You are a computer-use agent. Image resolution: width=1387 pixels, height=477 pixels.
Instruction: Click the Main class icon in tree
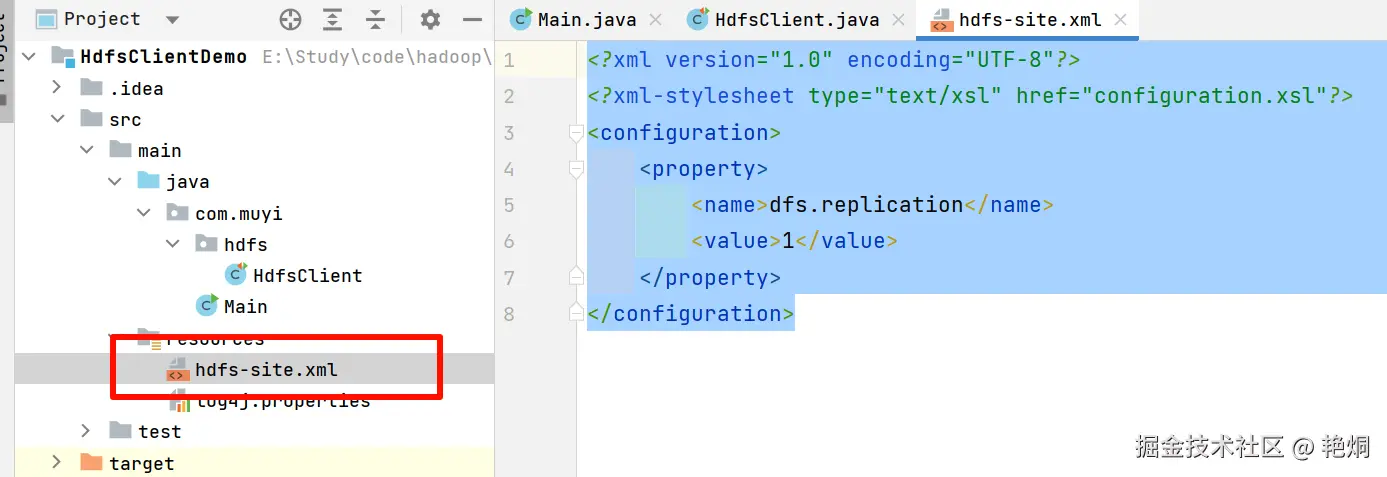(x=207, y=305)
